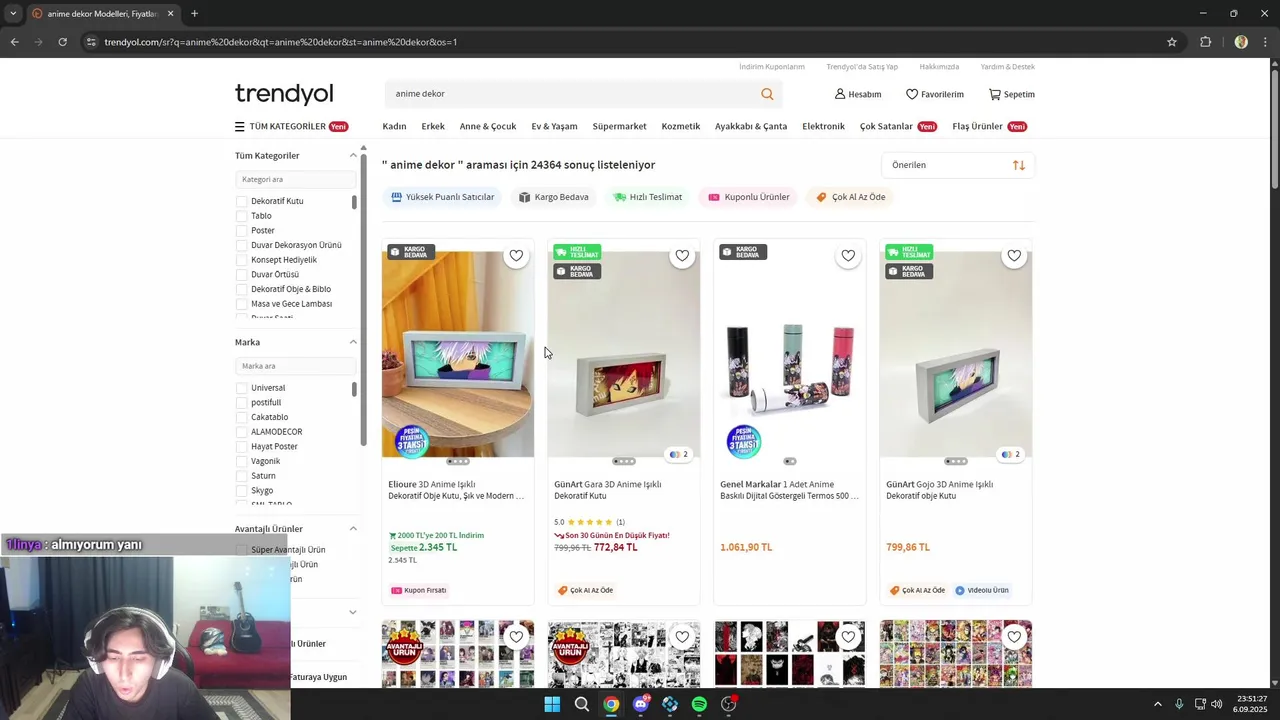Screen dimensions: 1280x720
Task: Filter by Kargo Bedava
Action: point(553,197)
